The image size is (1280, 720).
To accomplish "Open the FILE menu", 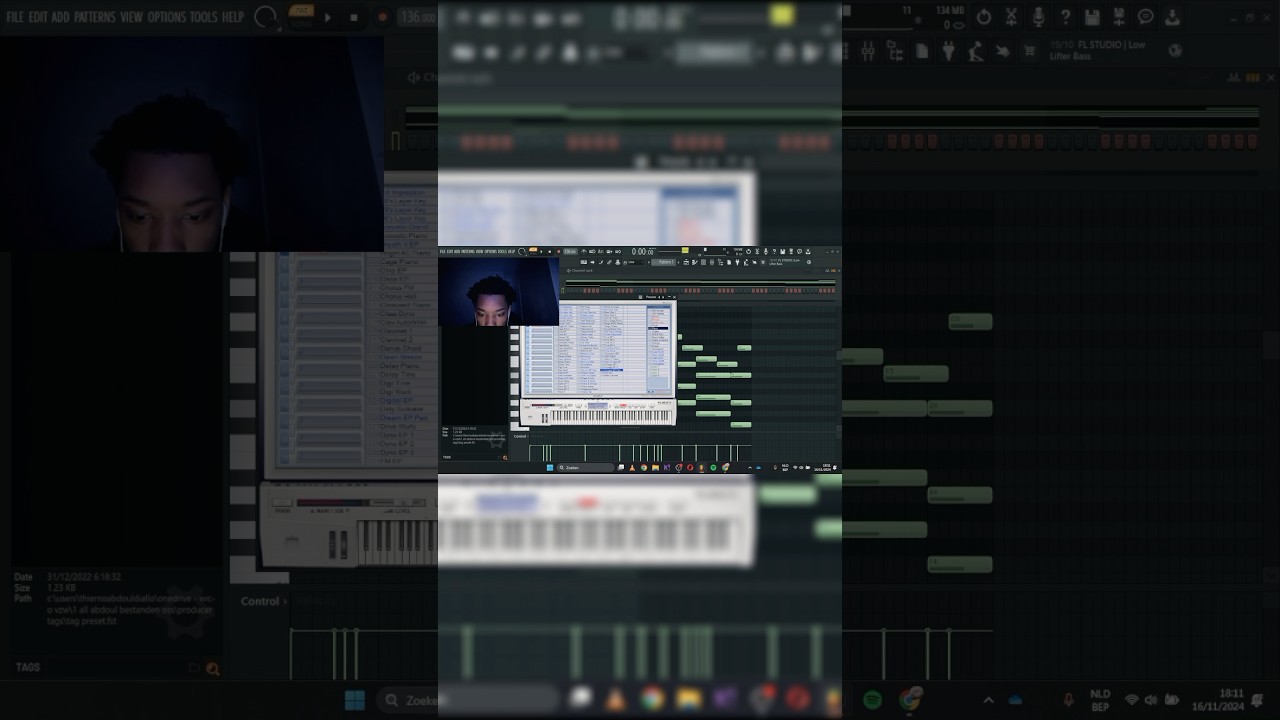I will tap(15, 17).
